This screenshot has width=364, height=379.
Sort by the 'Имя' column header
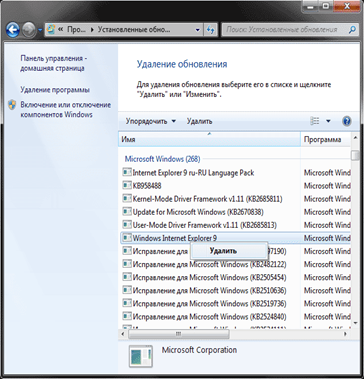tap(209, 140)
